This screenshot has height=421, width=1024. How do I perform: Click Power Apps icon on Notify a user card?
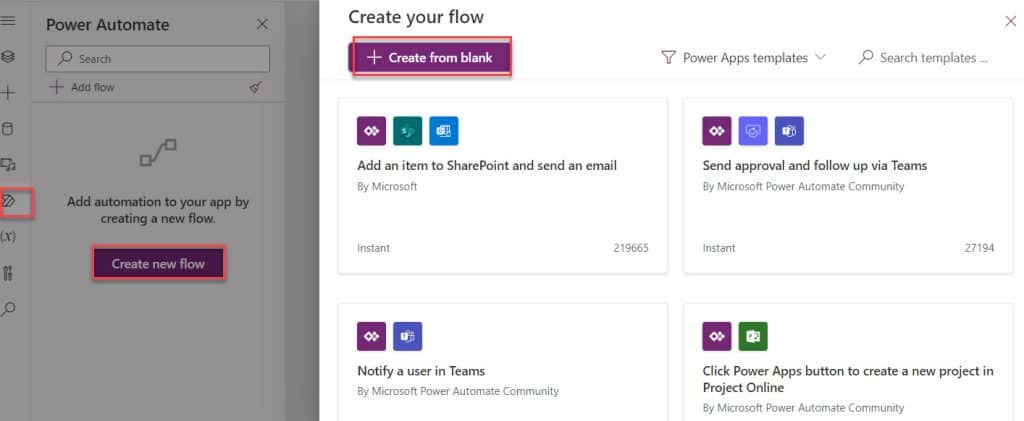pos(372,336)
